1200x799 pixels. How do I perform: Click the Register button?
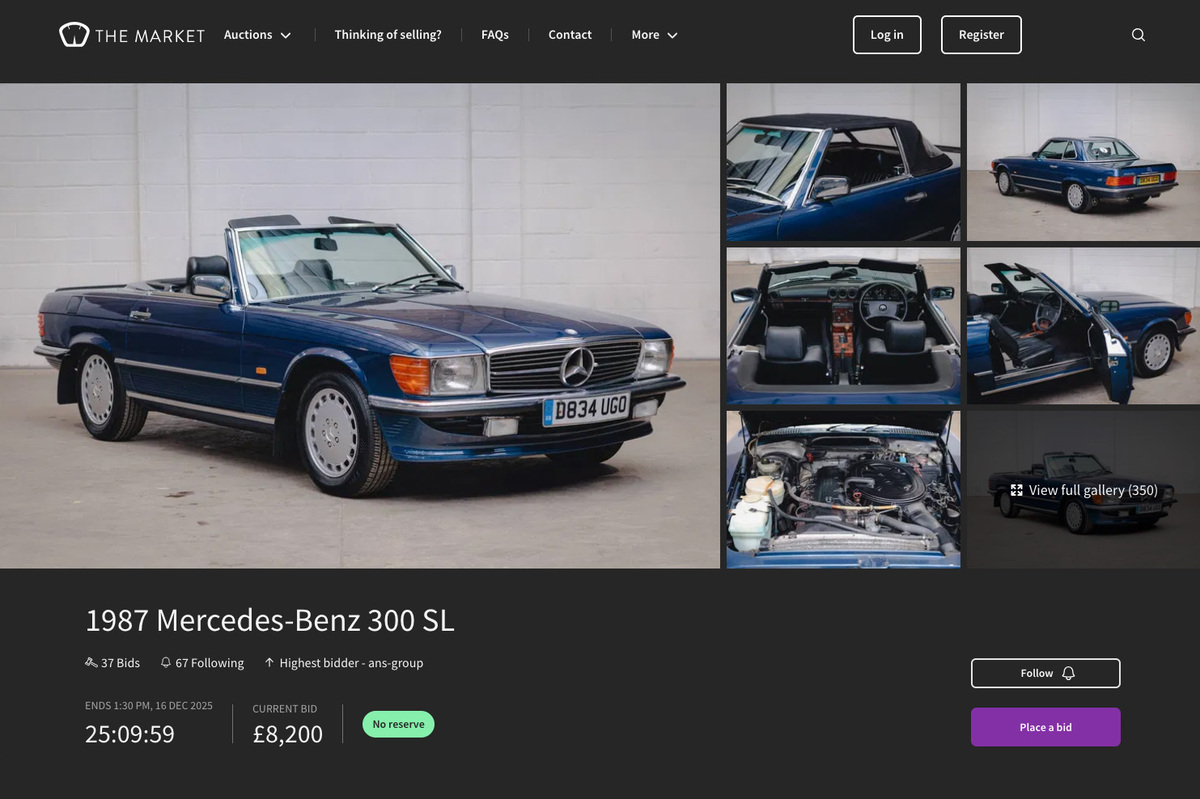981,35
